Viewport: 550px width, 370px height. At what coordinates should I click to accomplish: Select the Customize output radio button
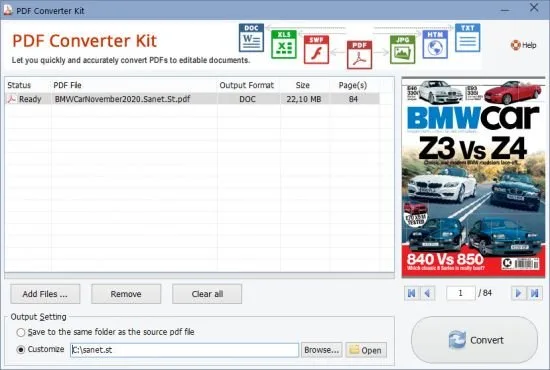pyautogui.click(x=21, y=350)
